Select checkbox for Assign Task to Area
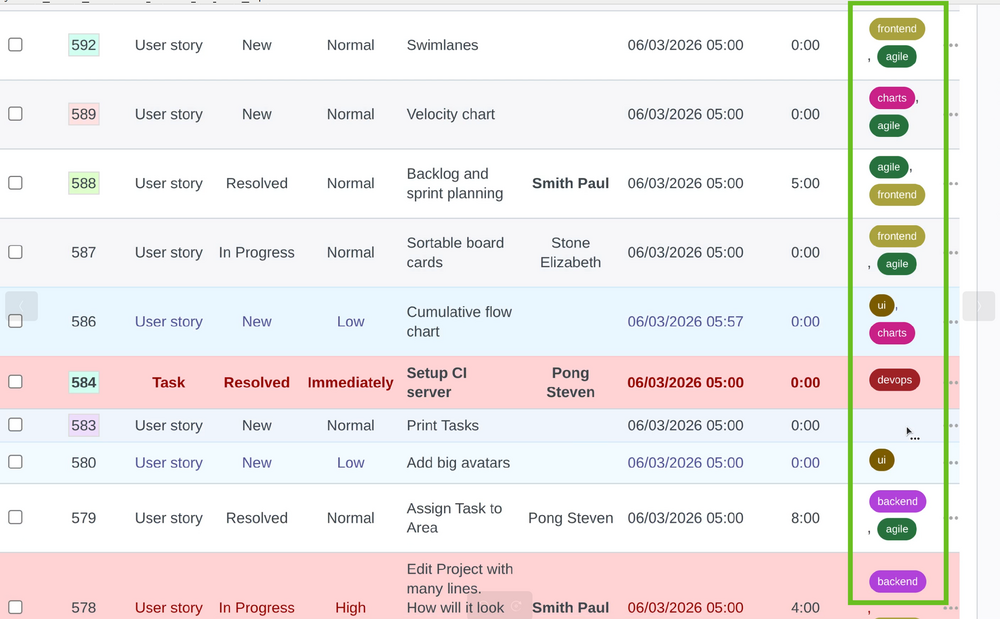Image resolution: width=1000 pixels, height=619 pixels. point(15,517)
